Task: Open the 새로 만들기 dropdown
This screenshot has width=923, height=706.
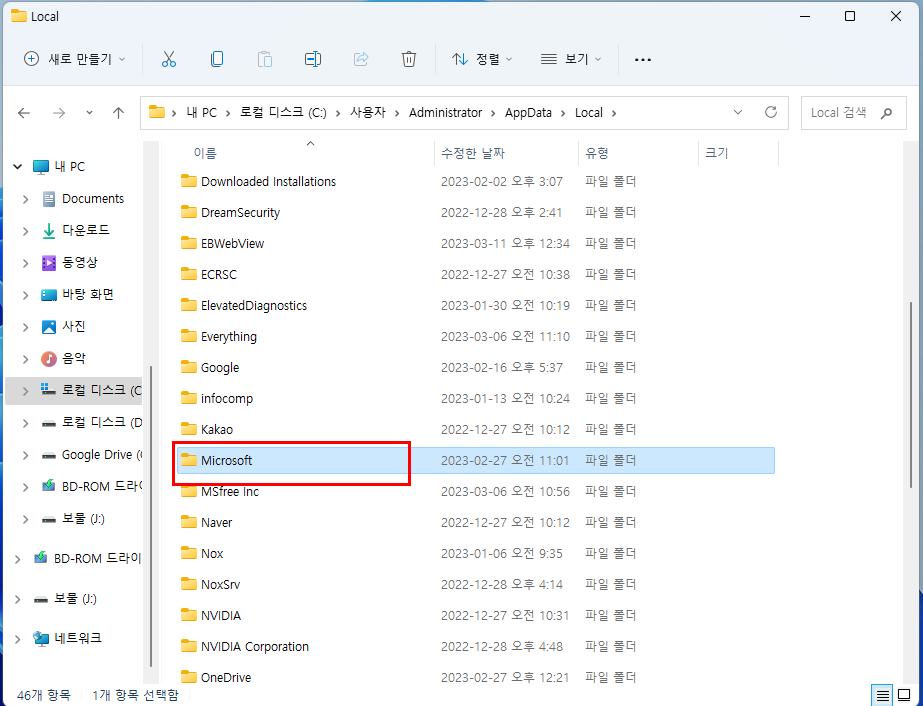Action: (x=74, y=59)
